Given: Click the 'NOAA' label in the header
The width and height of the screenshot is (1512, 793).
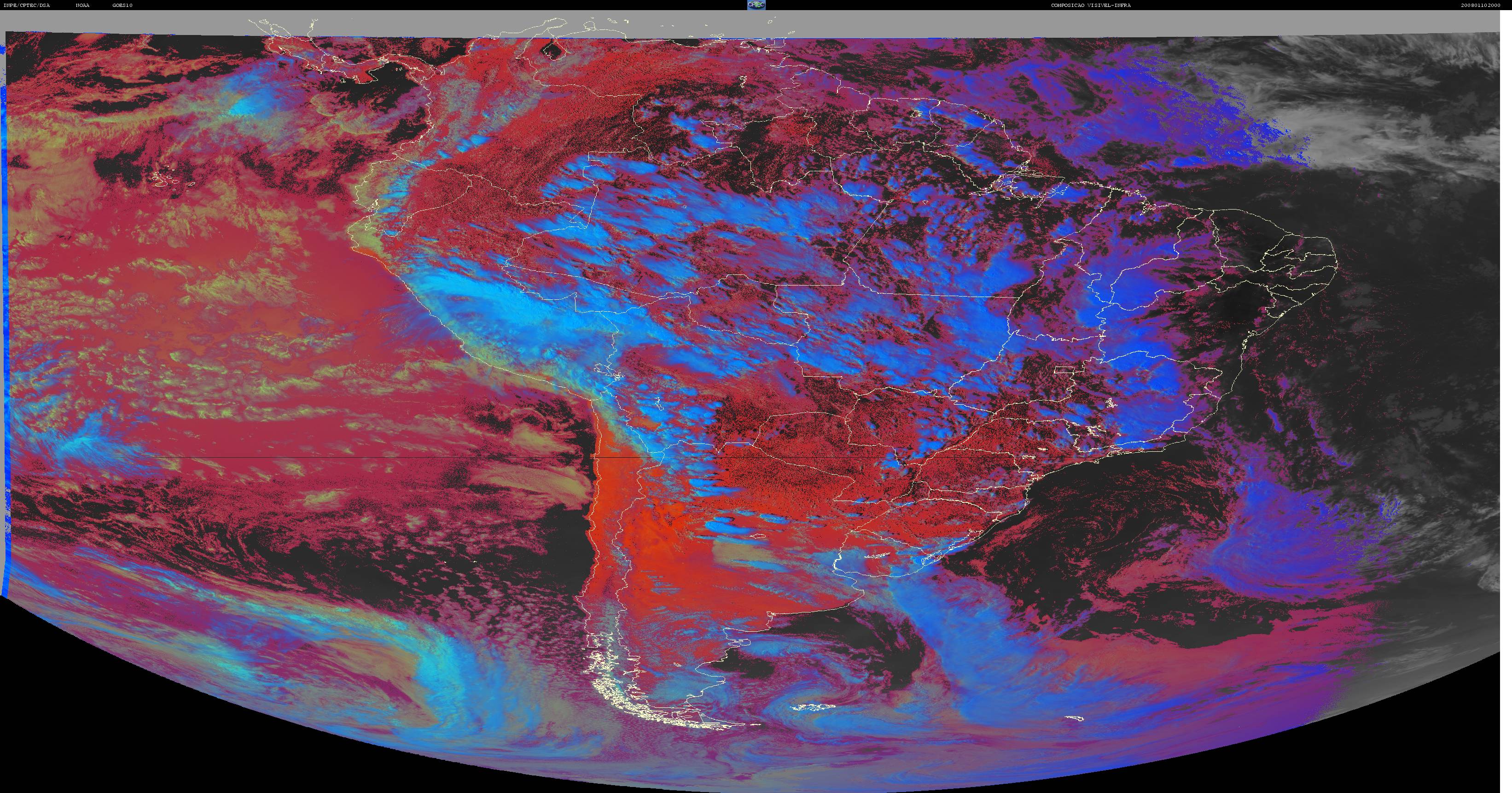Looking at the screenshot, I should tap(82, 5).
